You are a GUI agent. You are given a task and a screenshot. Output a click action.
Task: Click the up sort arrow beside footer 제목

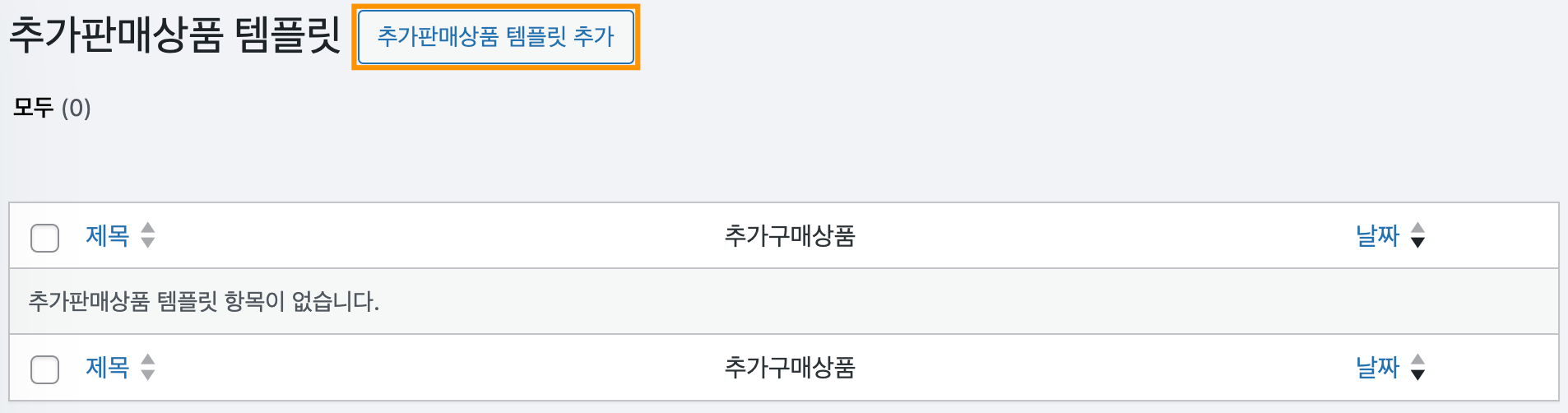[148, 360]
